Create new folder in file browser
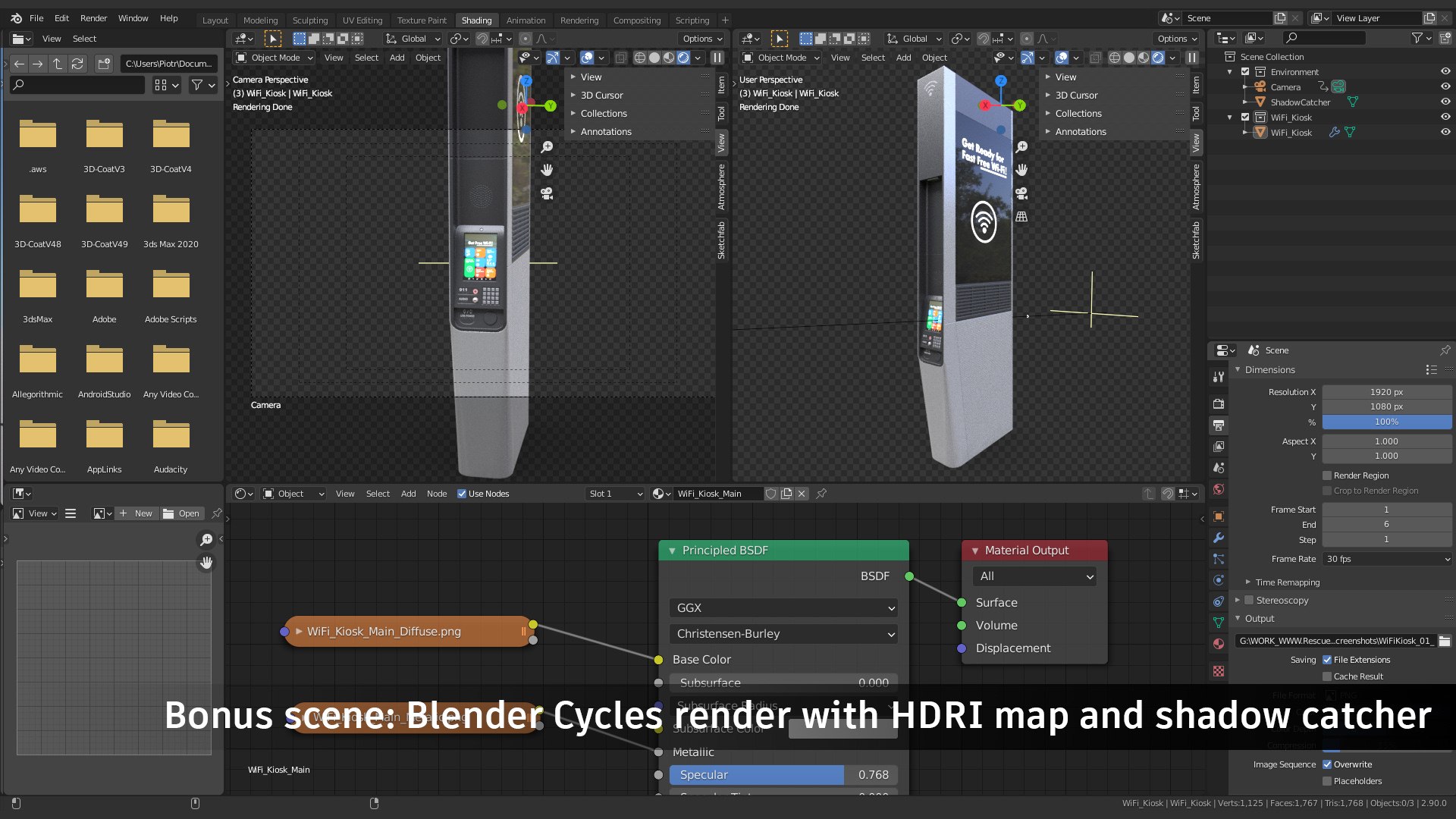Screen dimensions: 1456x819 [x=104, y=64]
